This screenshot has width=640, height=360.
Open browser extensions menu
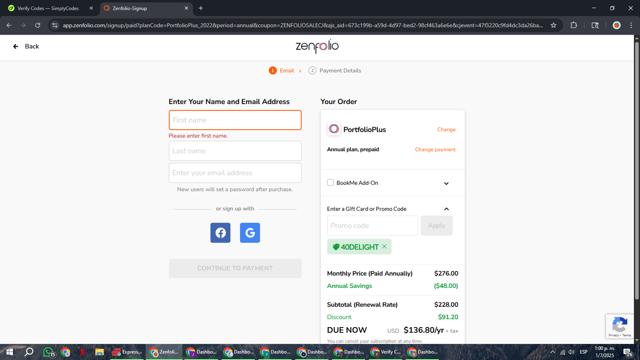coord(573,25)
